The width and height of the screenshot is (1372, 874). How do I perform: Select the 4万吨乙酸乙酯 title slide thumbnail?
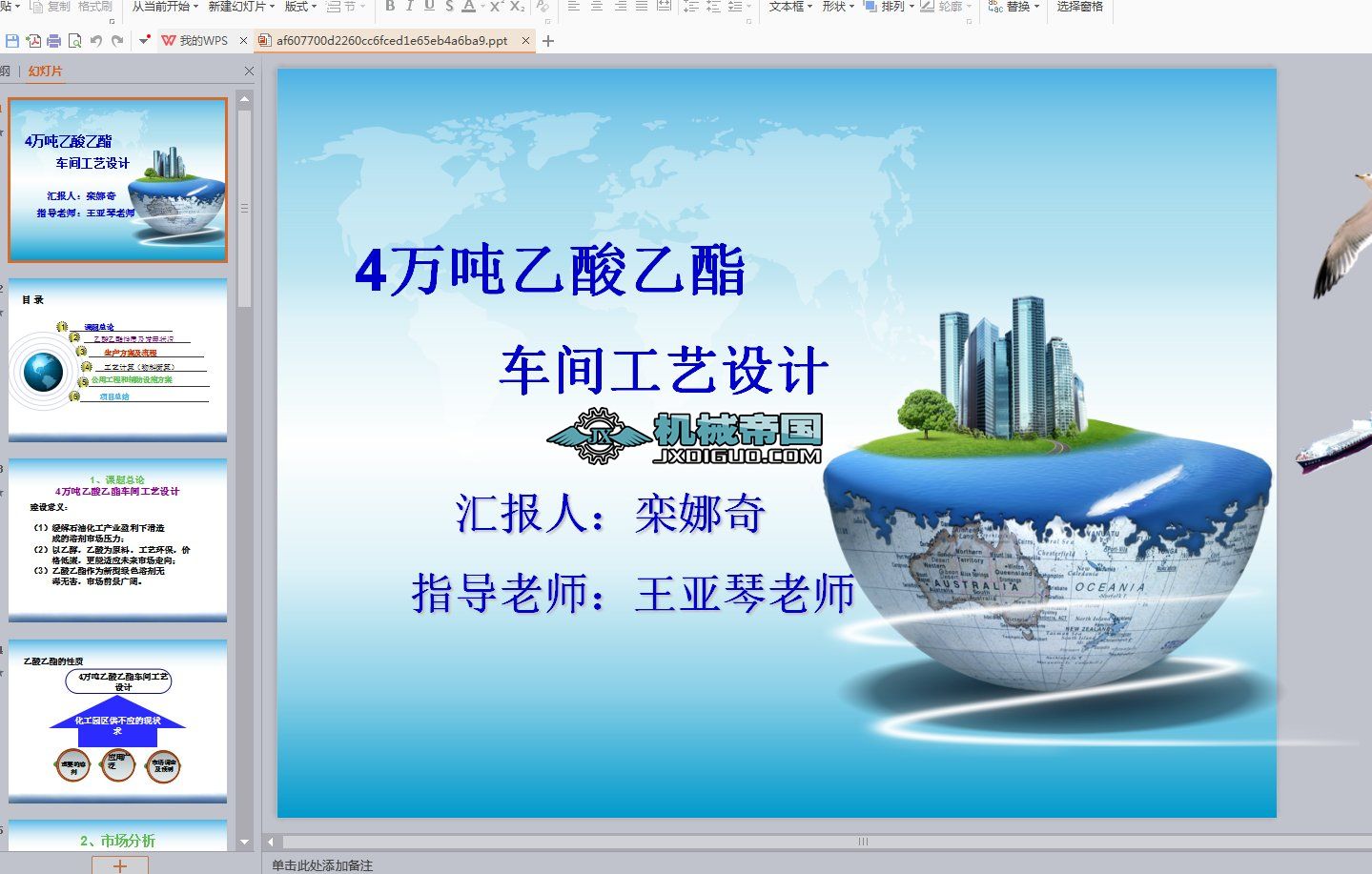pyautogui.click(x=118, y=180)
